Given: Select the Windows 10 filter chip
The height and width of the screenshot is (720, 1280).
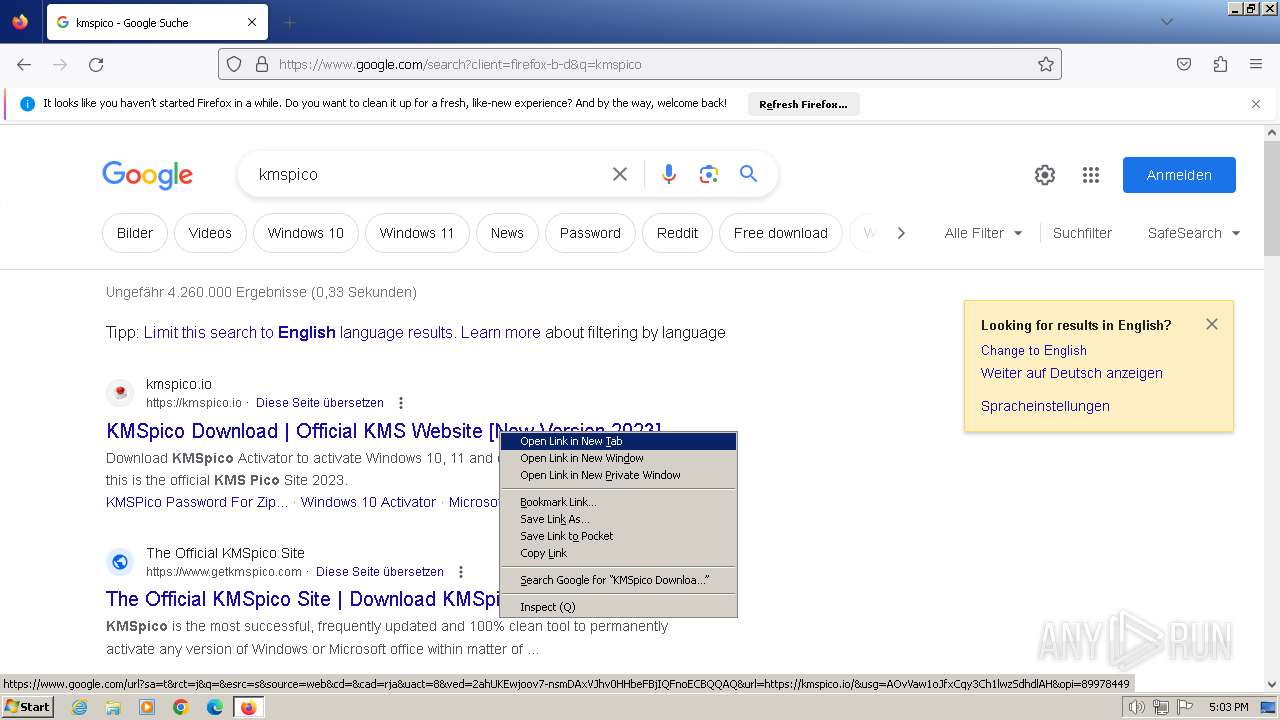Looking at the screenshot, I should pos(305,233).
